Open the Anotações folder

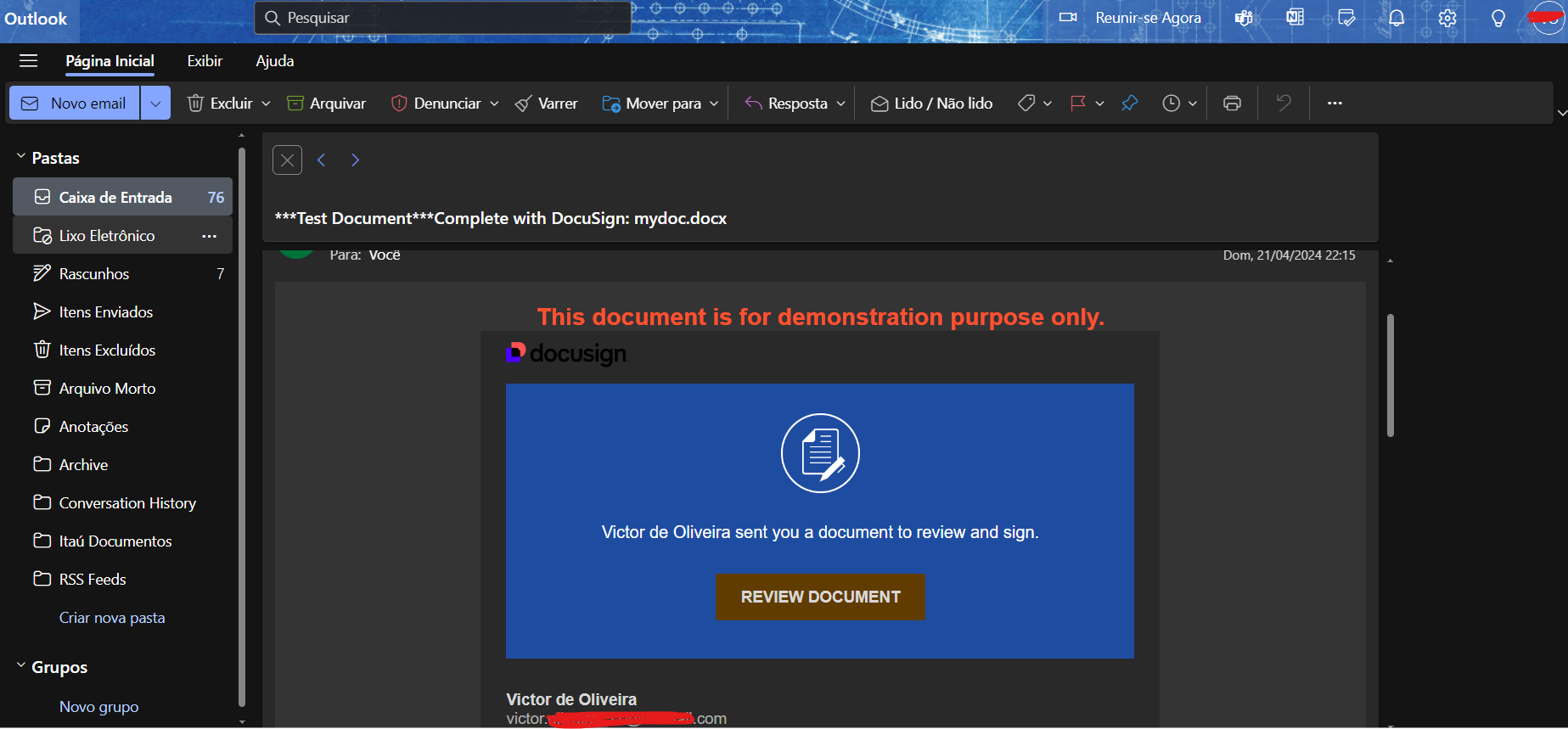[x=122, y=426]
